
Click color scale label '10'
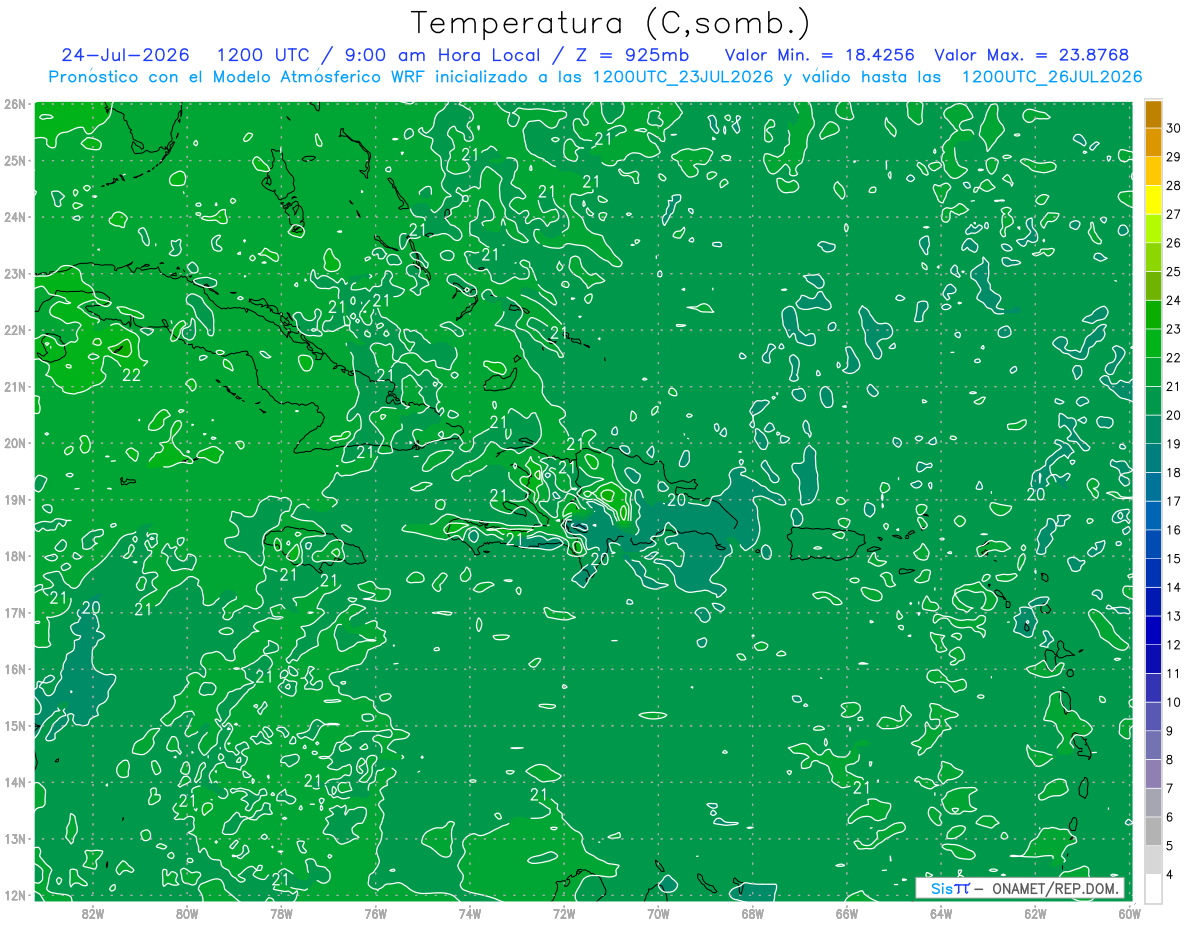(x=1174, y=703)
